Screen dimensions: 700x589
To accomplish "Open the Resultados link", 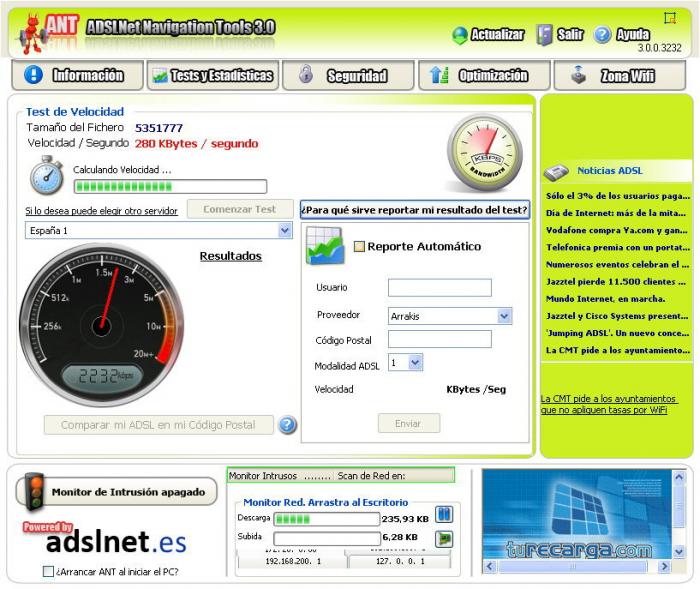I will tap(230, 256).
